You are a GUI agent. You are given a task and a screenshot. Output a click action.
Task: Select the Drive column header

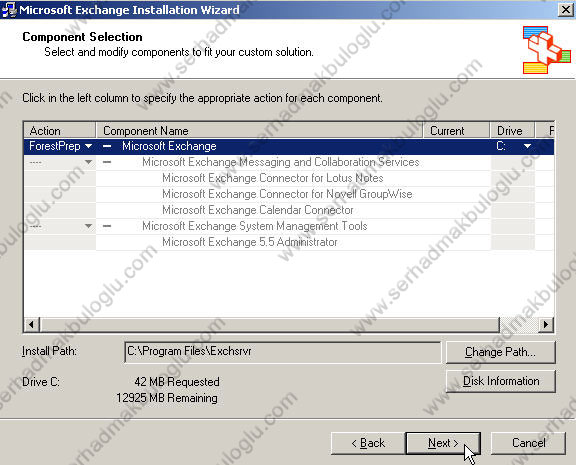(512, 131)
